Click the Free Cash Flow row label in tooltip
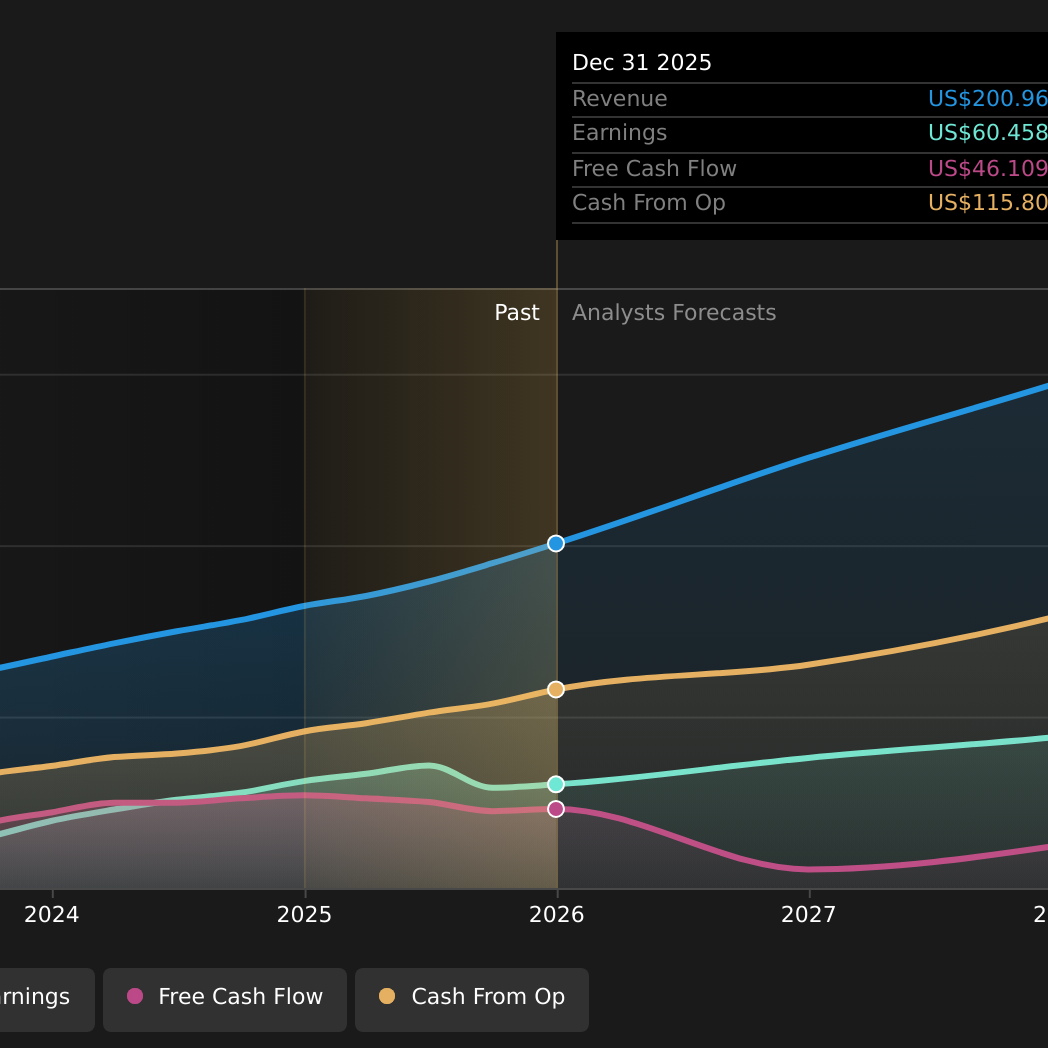 pyautogui.click(x=654, y=169)
